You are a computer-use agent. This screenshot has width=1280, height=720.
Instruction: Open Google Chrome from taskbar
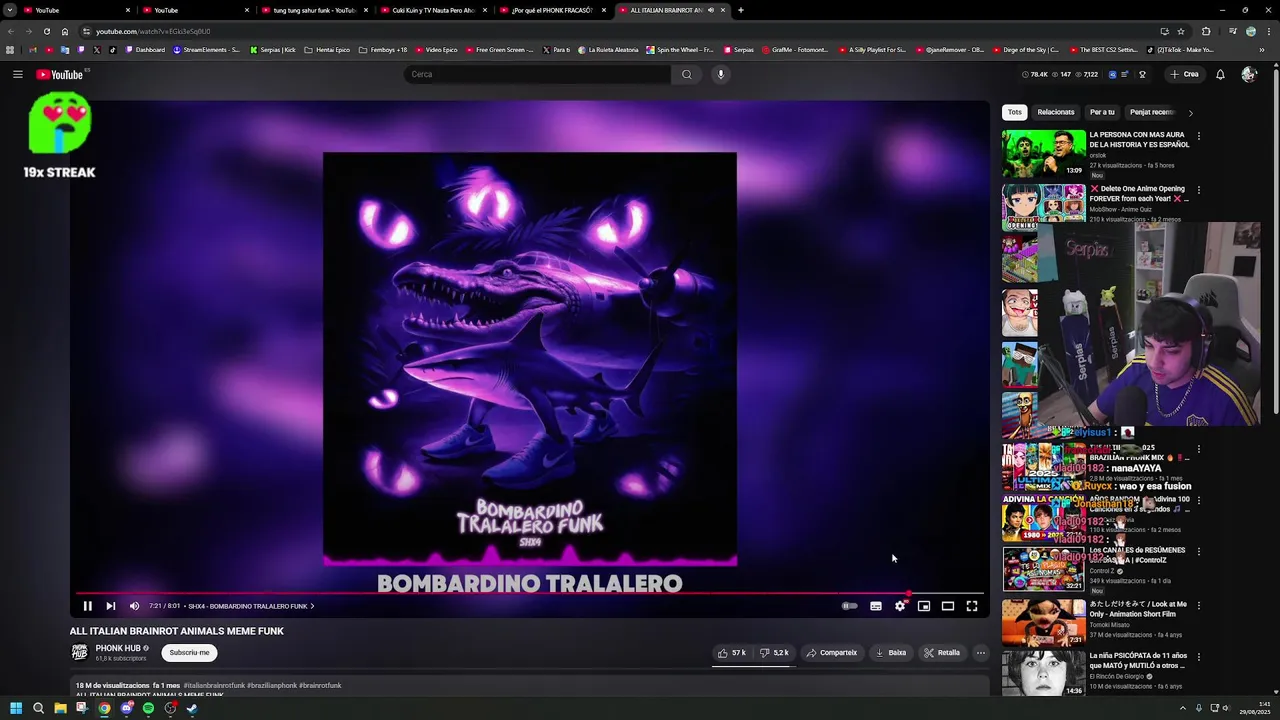pyautogui.click(x=104, y=708)
